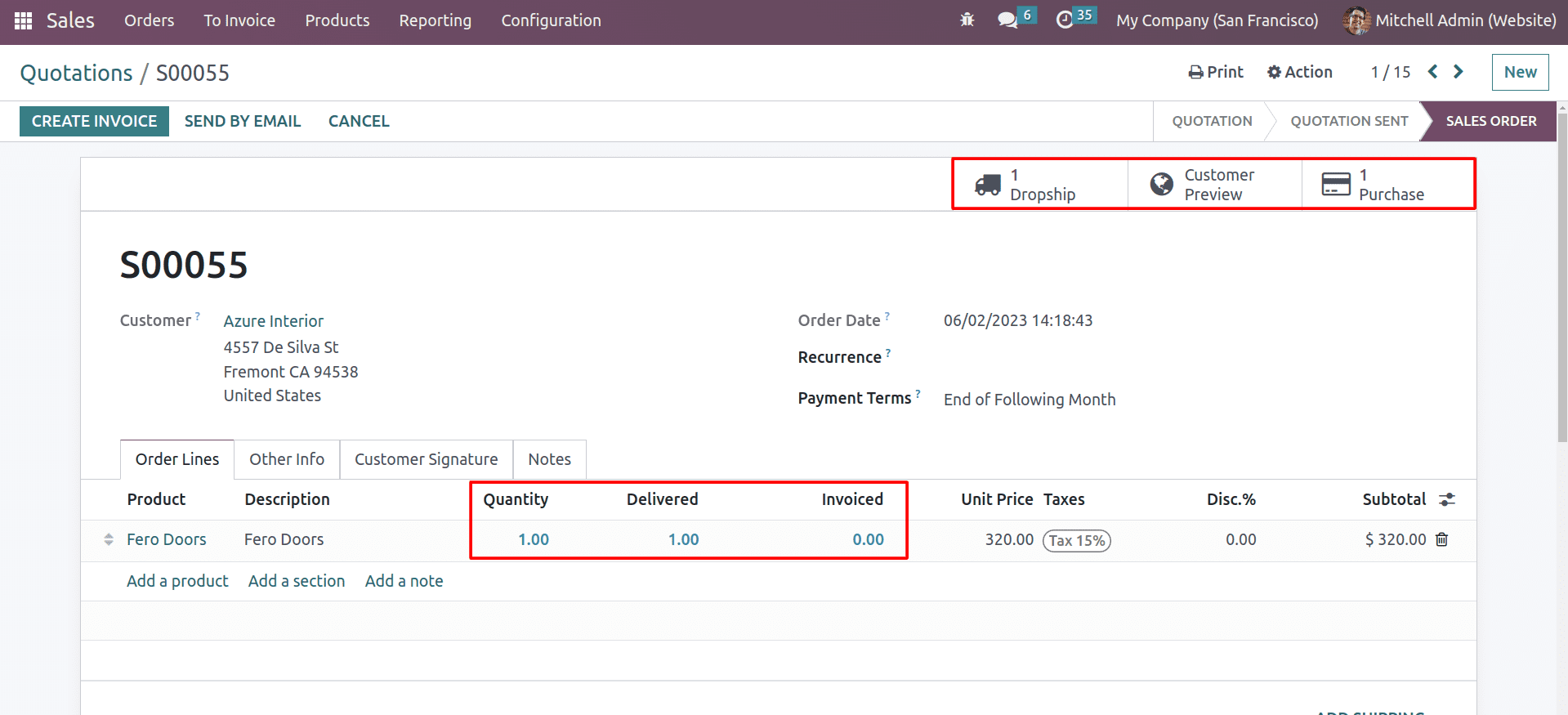This screenshot has height=715, width=1568.
Task: Open the Purchase card smart button
Action: [x=1388, y=185]
